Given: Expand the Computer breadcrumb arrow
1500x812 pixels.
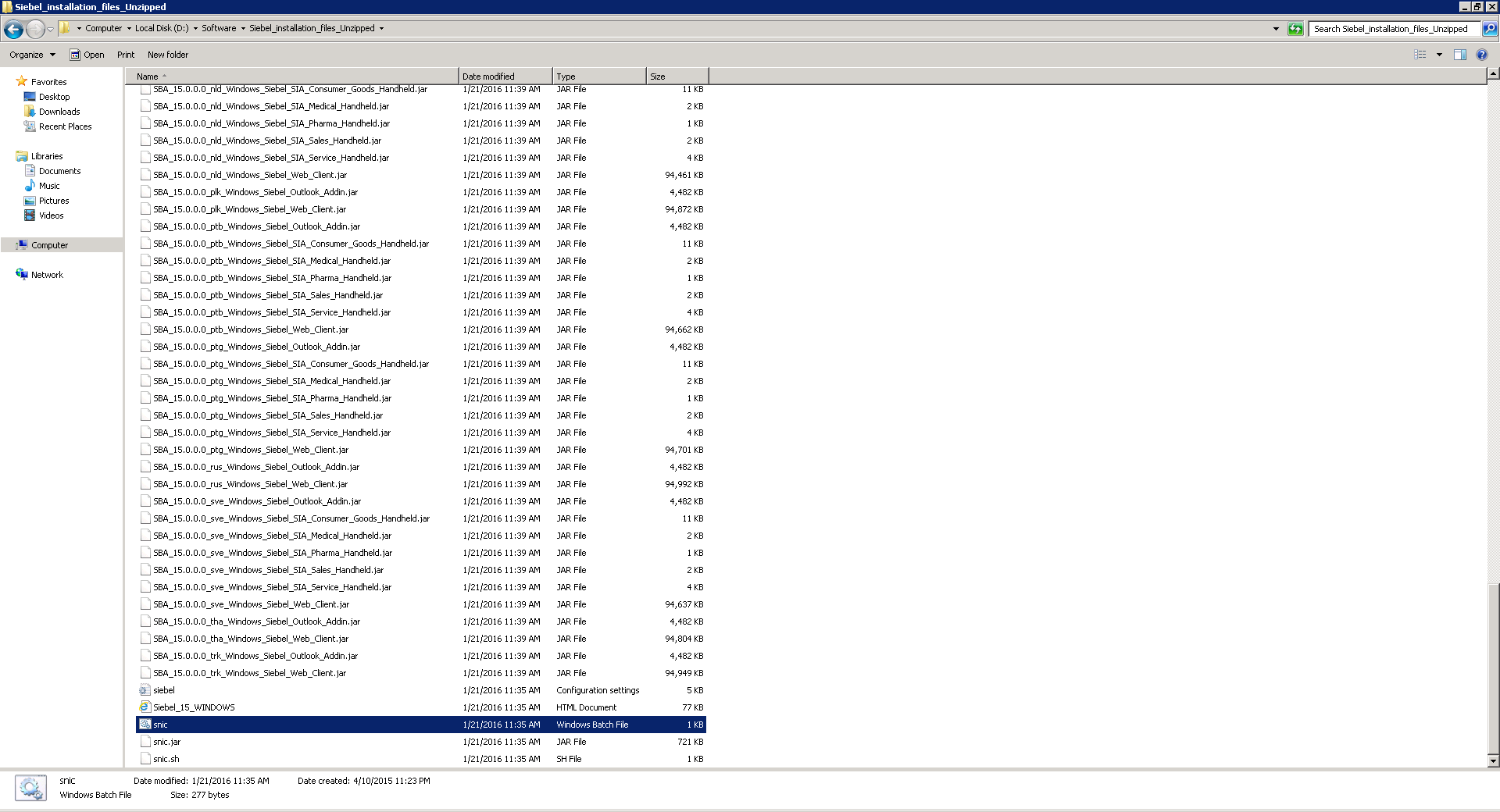Looking at the screenshot, I should (x=129, y=29).
